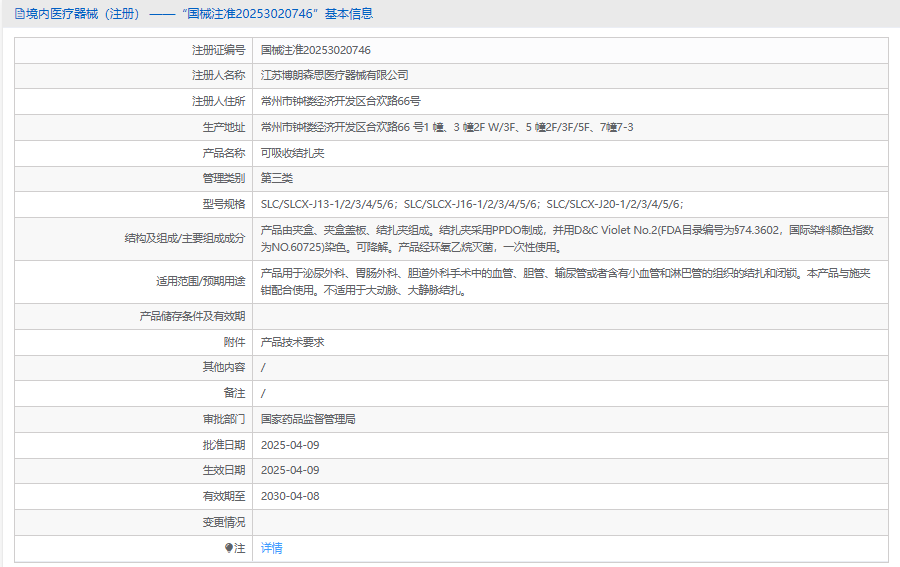This screenshot has width=900, height=567.
Task: Select address 常州市钟楼经济开发区合欢路66号
Action: (340, 102)
